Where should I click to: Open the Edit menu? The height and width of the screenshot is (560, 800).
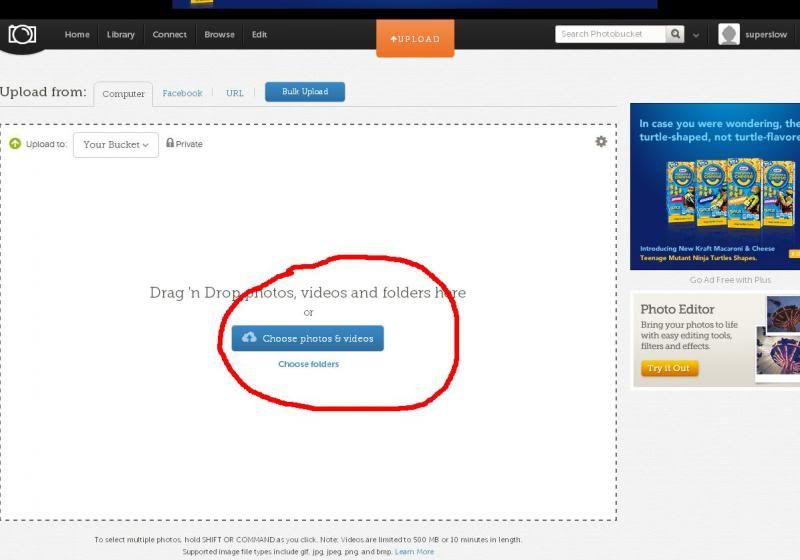point(259,35)
